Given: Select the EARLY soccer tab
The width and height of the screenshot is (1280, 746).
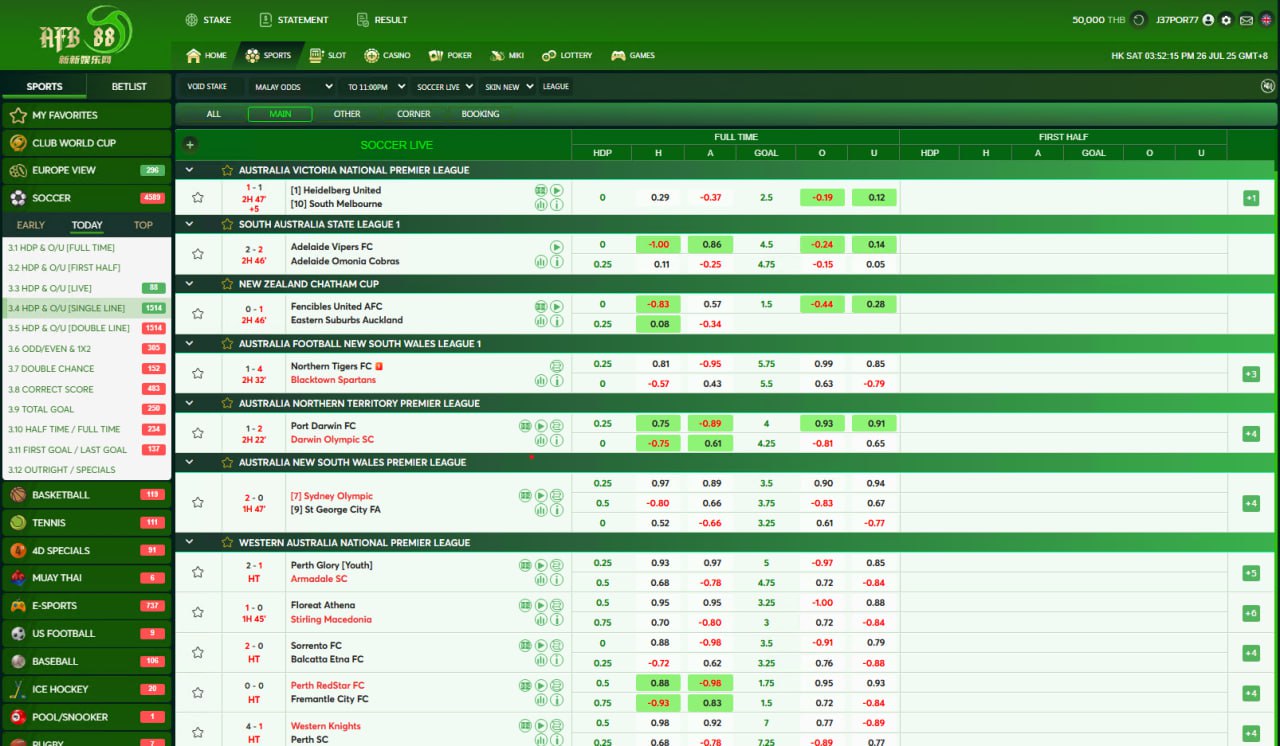Looking at the screenshot, I should [31, 225].
